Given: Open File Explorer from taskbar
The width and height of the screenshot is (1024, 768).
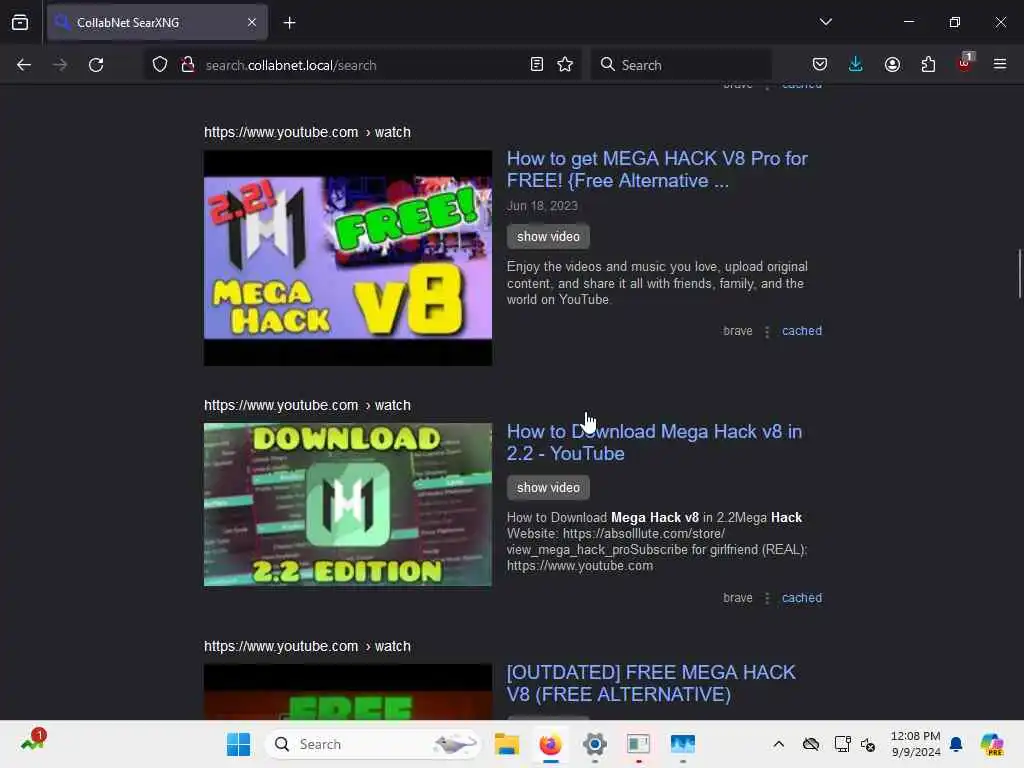Looking at the screenshot, I should 507,744.
